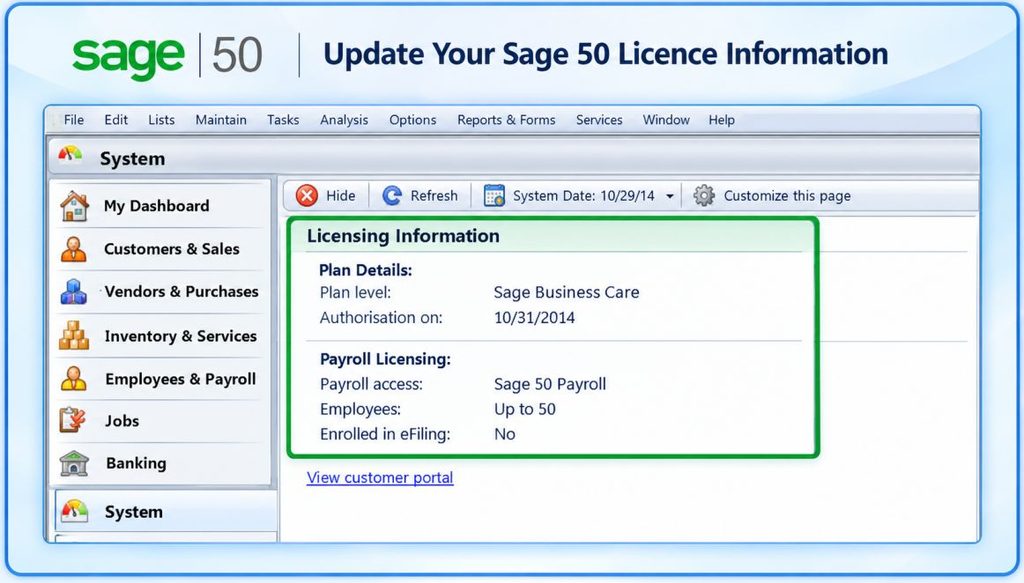1024x583 pixels.
Task: Click the Payroll Licensing: heading
Action: pos(385,360)
